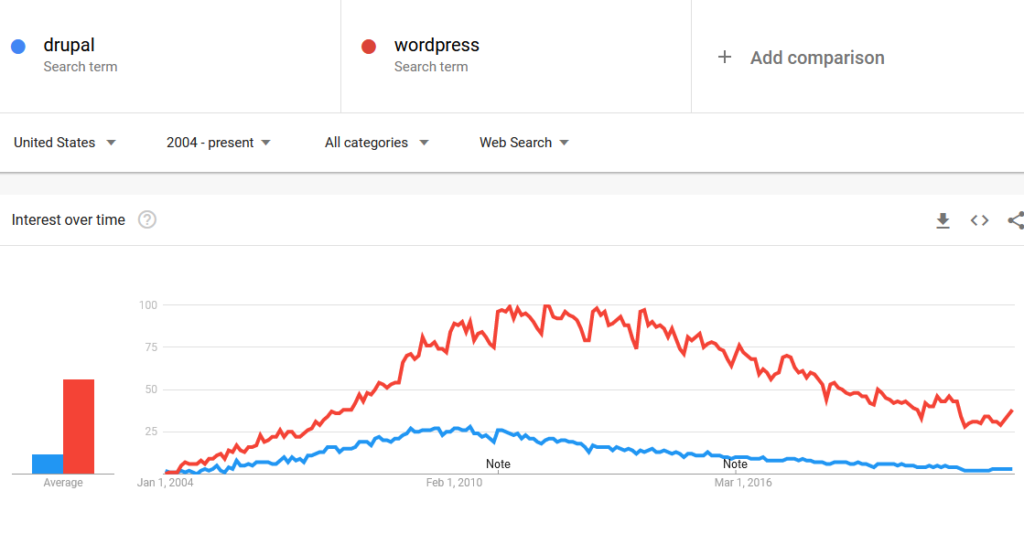
Task: Click the red wordpress color dot
Action: [x=369, y=46]
